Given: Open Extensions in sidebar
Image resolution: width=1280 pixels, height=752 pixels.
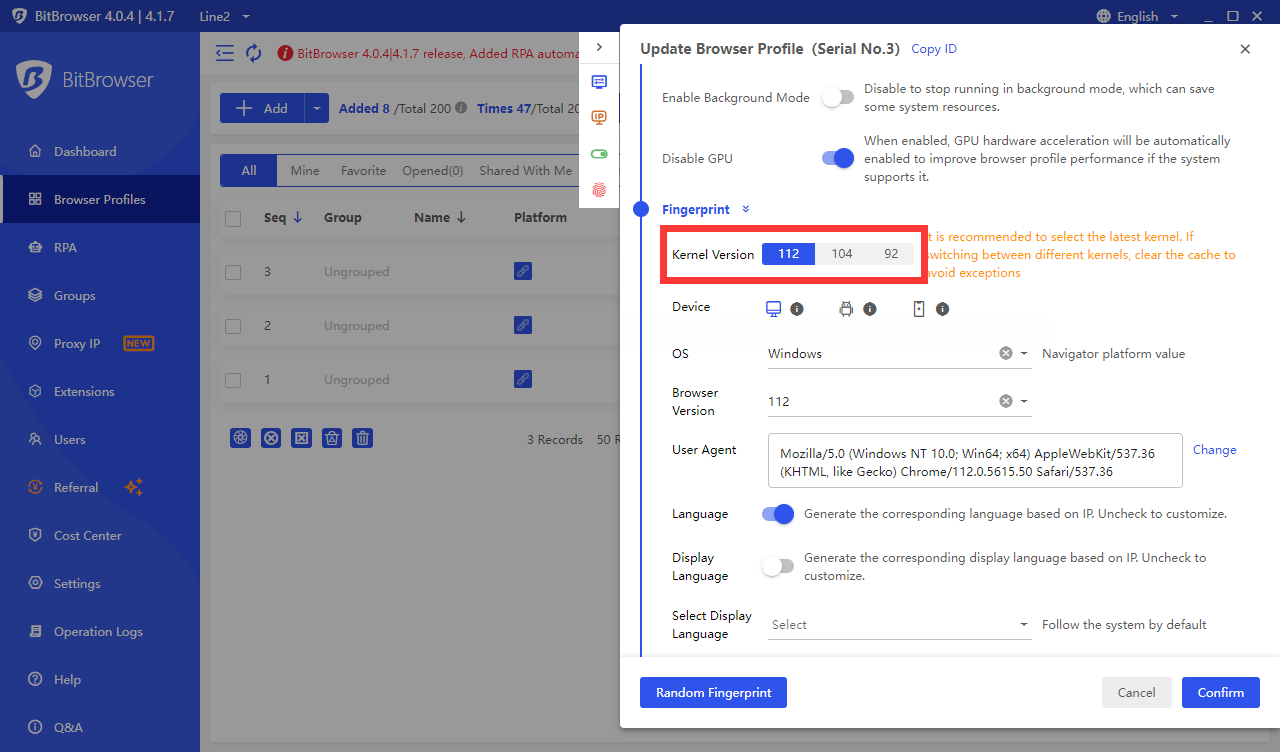Looking at the screenshot, I should [x=100, y=391].
